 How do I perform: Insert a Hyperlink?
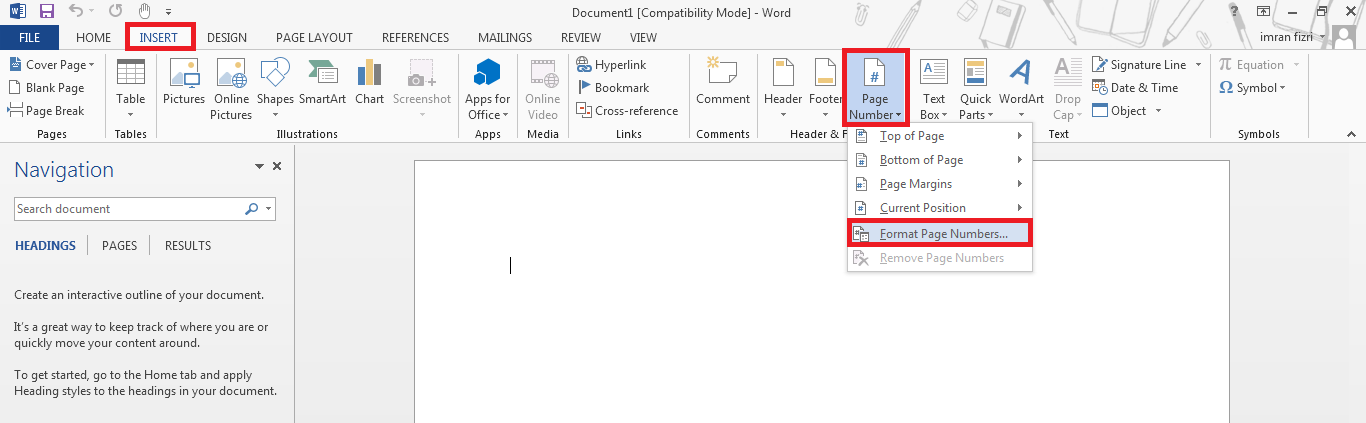612,65
